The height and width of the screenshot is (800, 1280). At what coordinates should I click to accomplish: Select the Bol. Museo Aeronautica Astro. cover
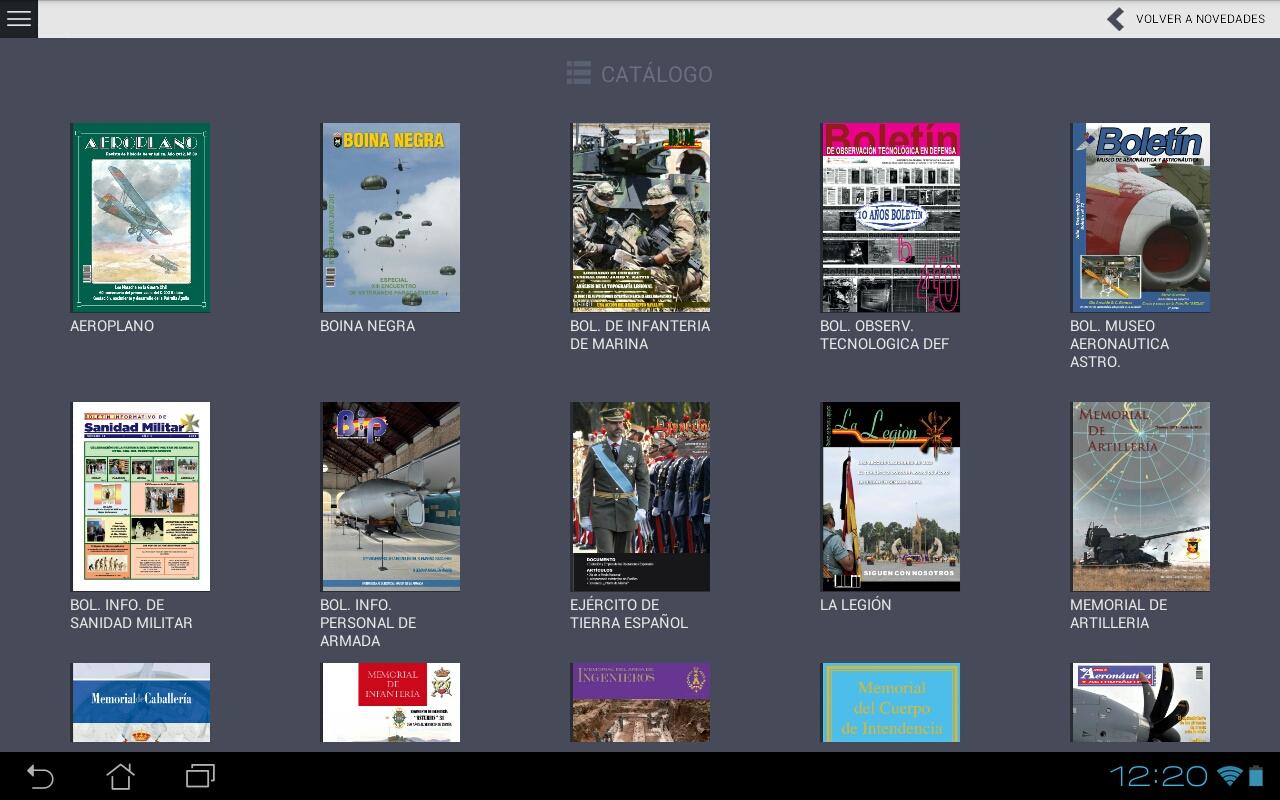point(1140,217)
